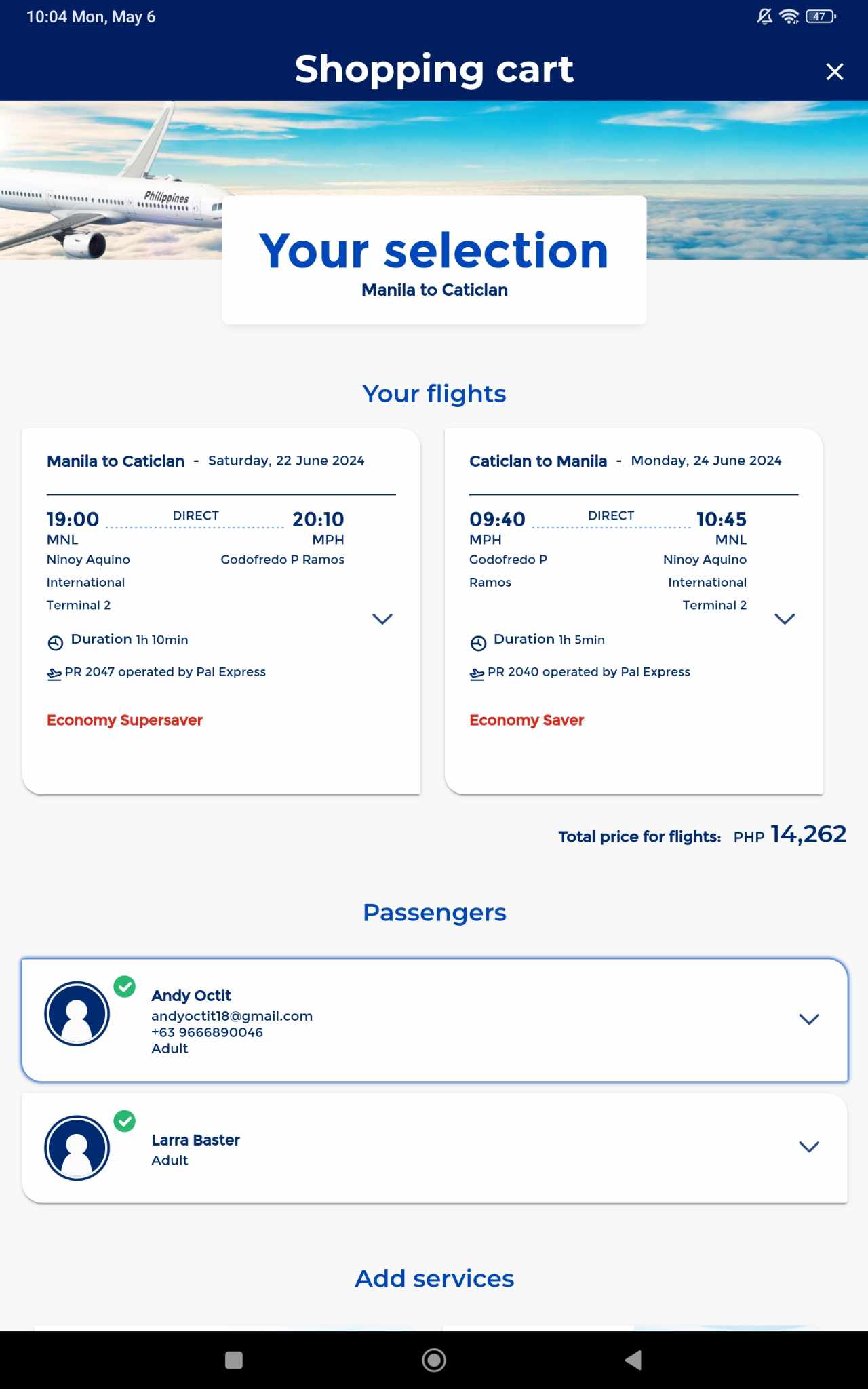Tap the Economy Saver fare label

(x=526, y=720)
